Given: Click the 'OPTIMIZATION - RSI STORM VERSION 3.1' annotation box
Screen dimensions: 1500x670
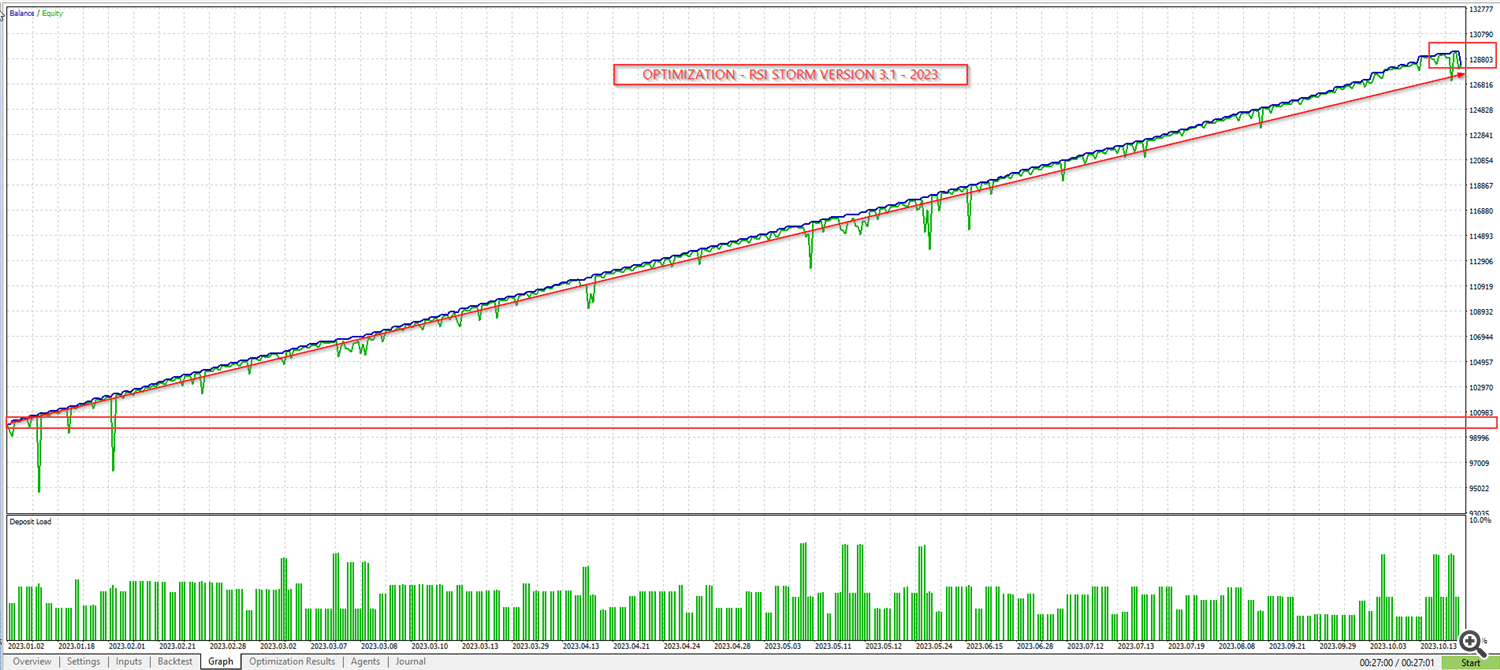Looking at the screenshot, I should (790, 75).
